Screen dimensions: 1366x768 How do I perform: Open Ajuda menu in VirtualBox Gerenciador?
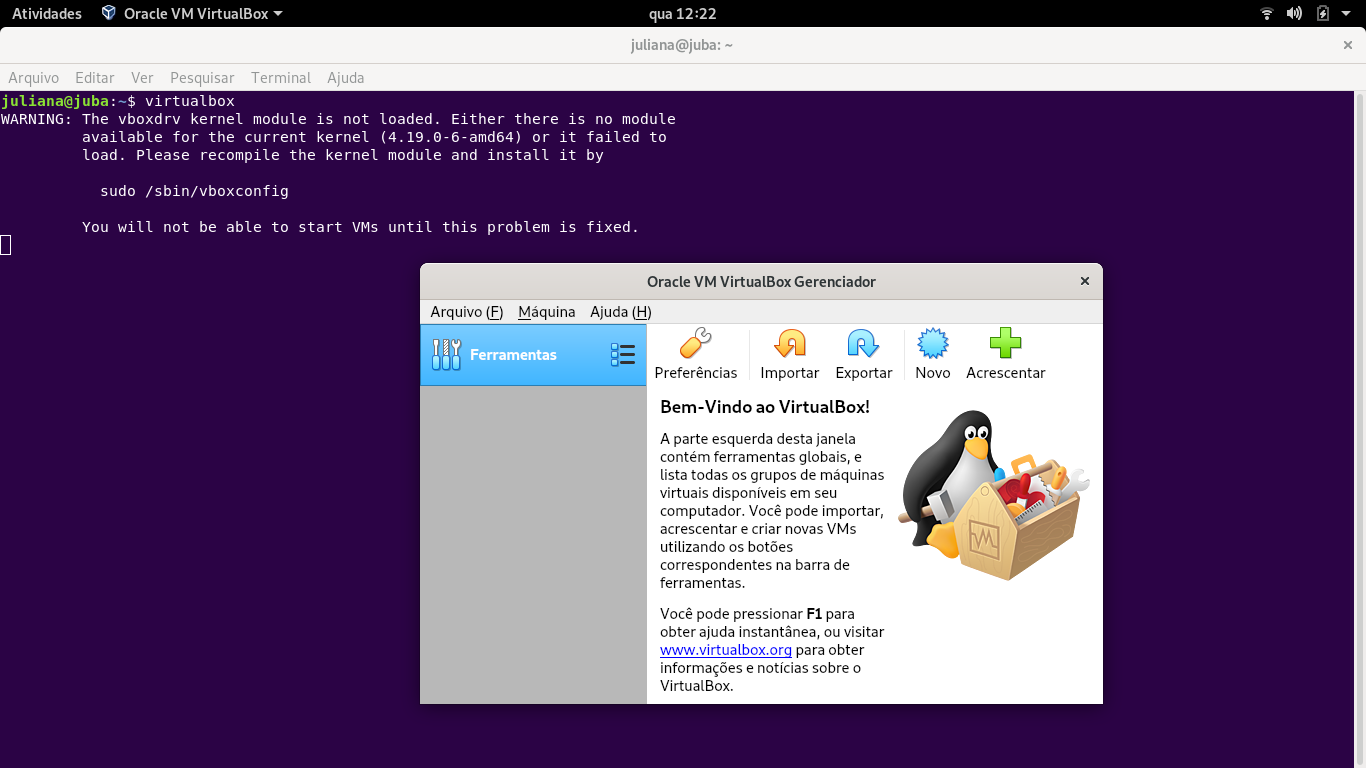pyautogui.click(x=620, y=312)
